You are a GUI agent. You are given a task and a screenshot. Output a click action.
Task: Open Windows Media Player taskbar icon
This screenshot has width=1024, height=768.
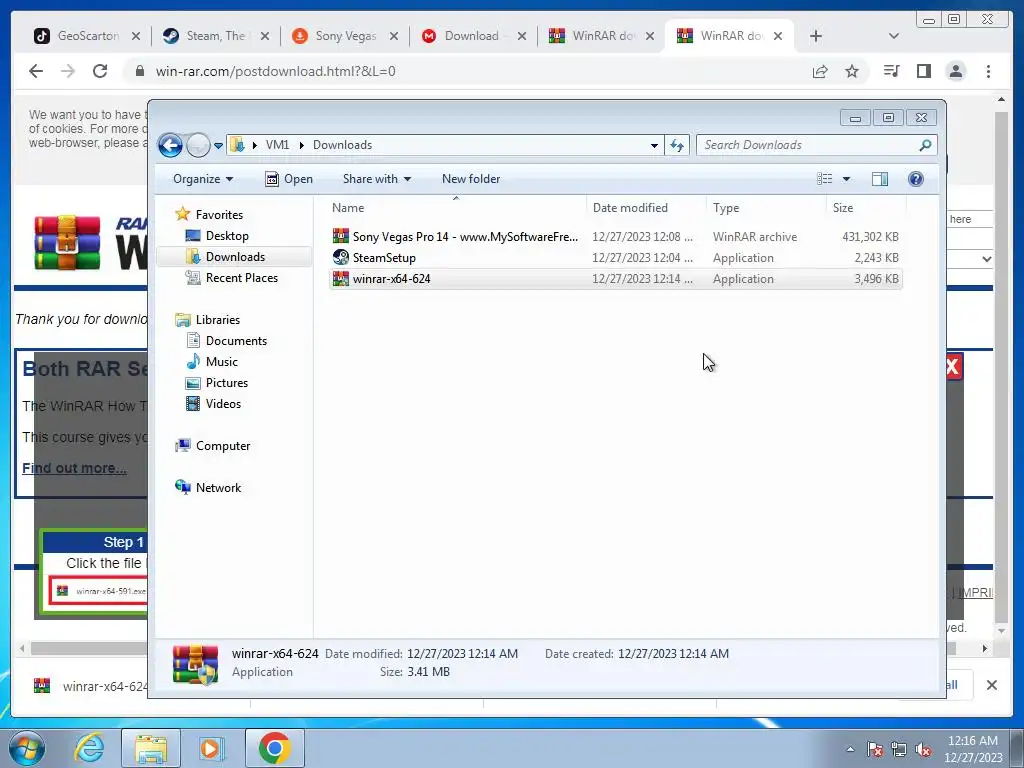point(210,748)
